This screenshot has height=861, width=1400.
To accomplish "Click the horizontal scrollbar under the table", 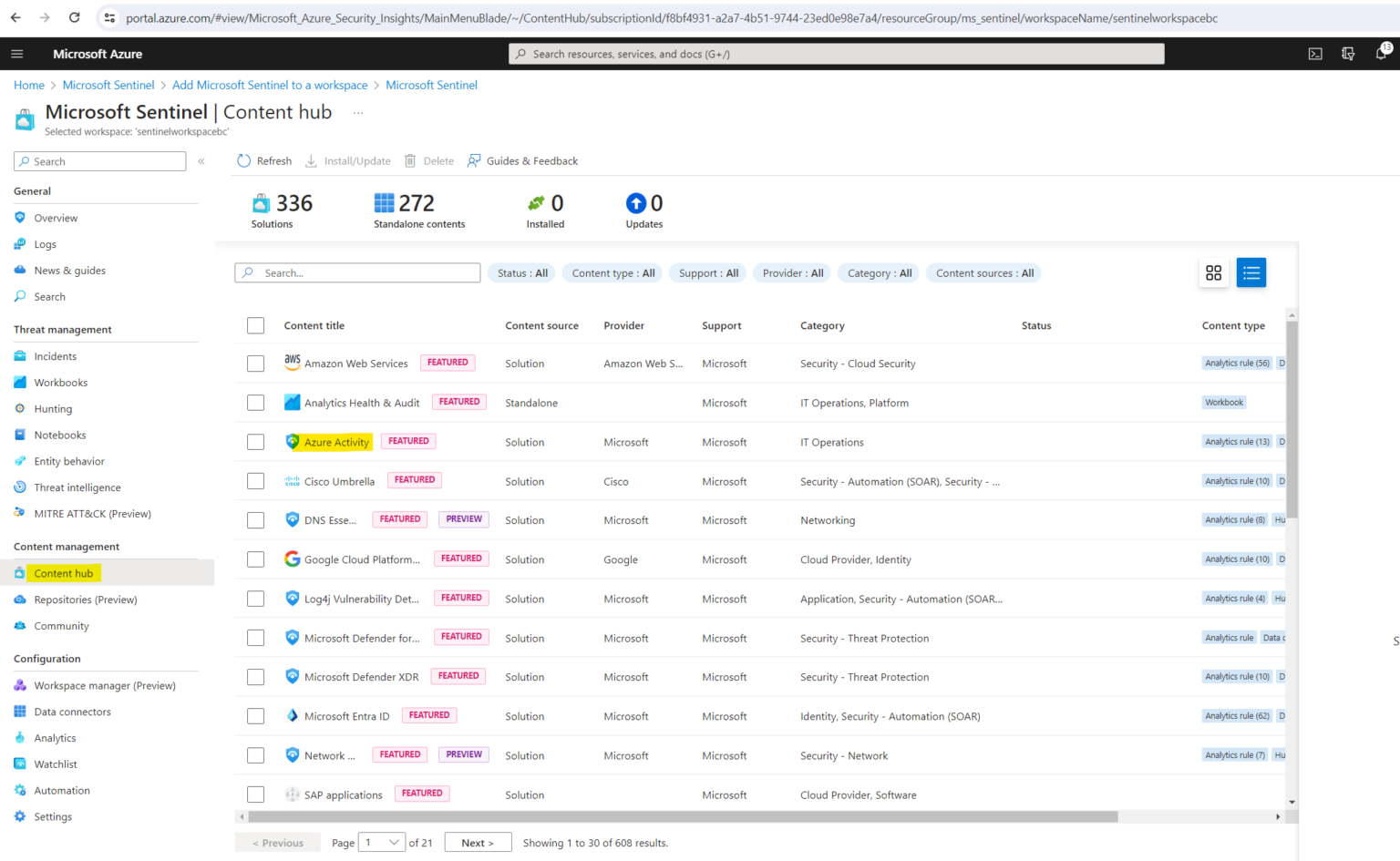I will pyautogui.click(x=683, y=816).
